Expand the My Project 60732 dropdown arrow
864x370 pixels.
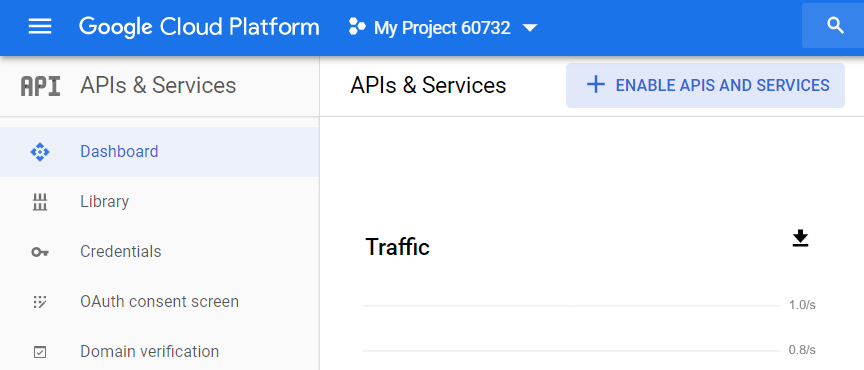coord(530,28)
